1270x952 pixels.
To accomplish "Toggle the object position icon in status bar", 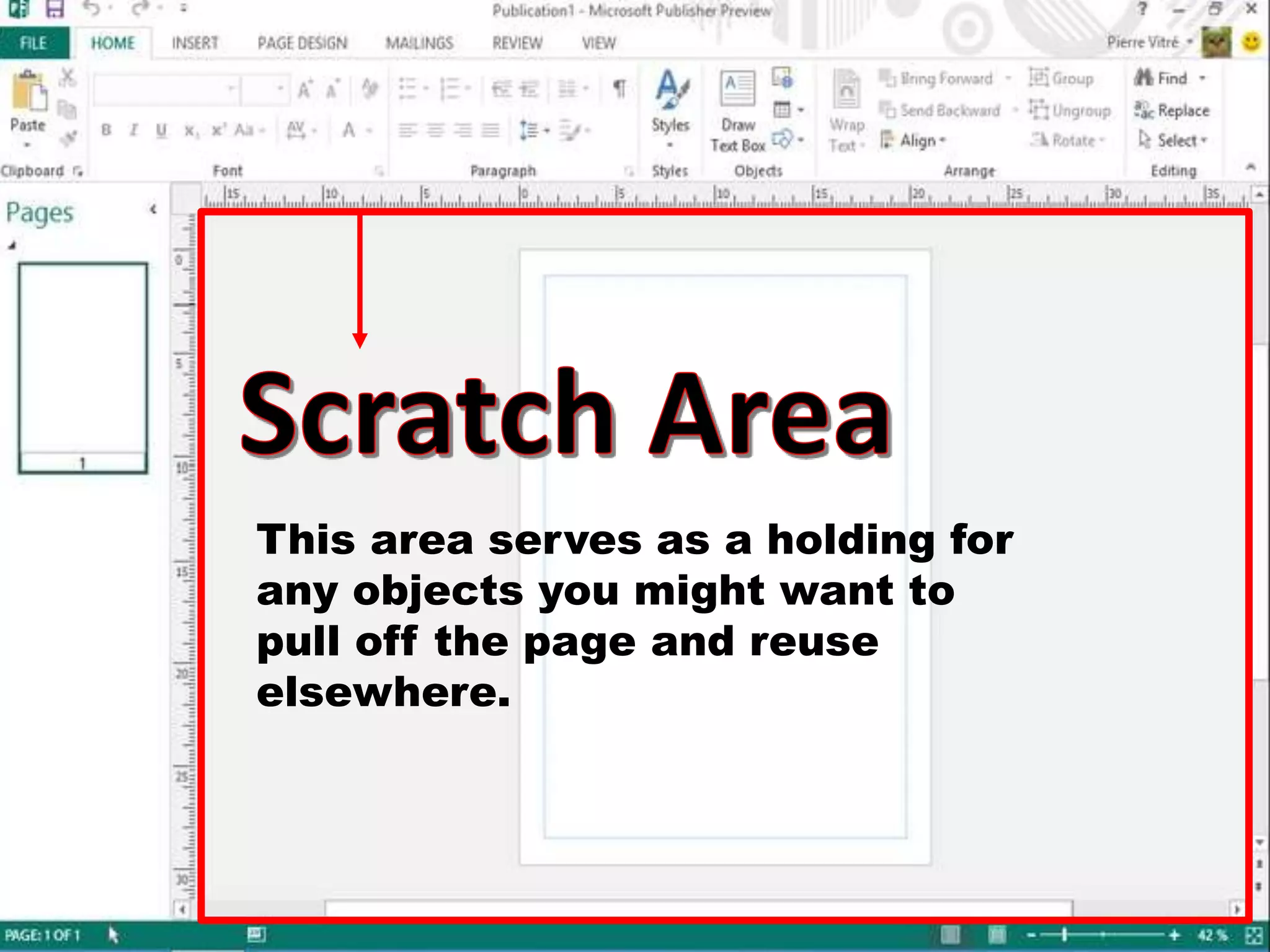I will [256, 934].
